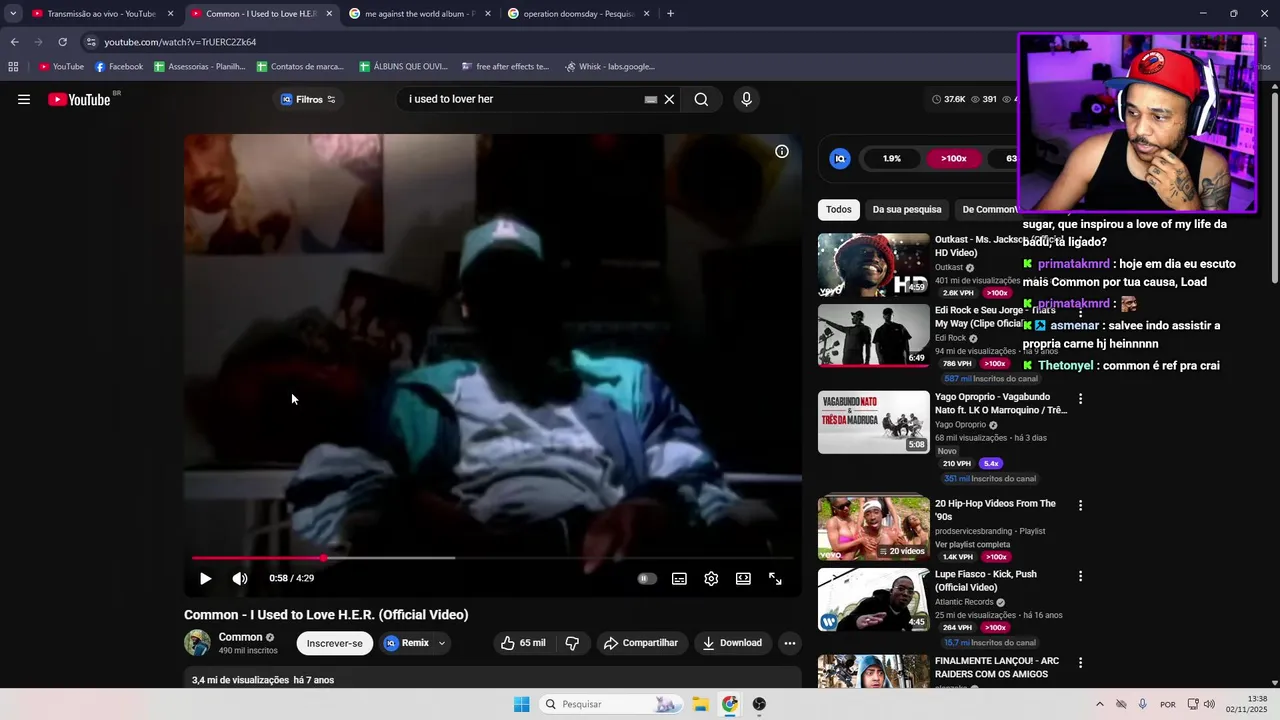Expand the Remix dropdown arrow
Image resolution: width=1280 pixels, height=720 pixels.
[441, 643]
